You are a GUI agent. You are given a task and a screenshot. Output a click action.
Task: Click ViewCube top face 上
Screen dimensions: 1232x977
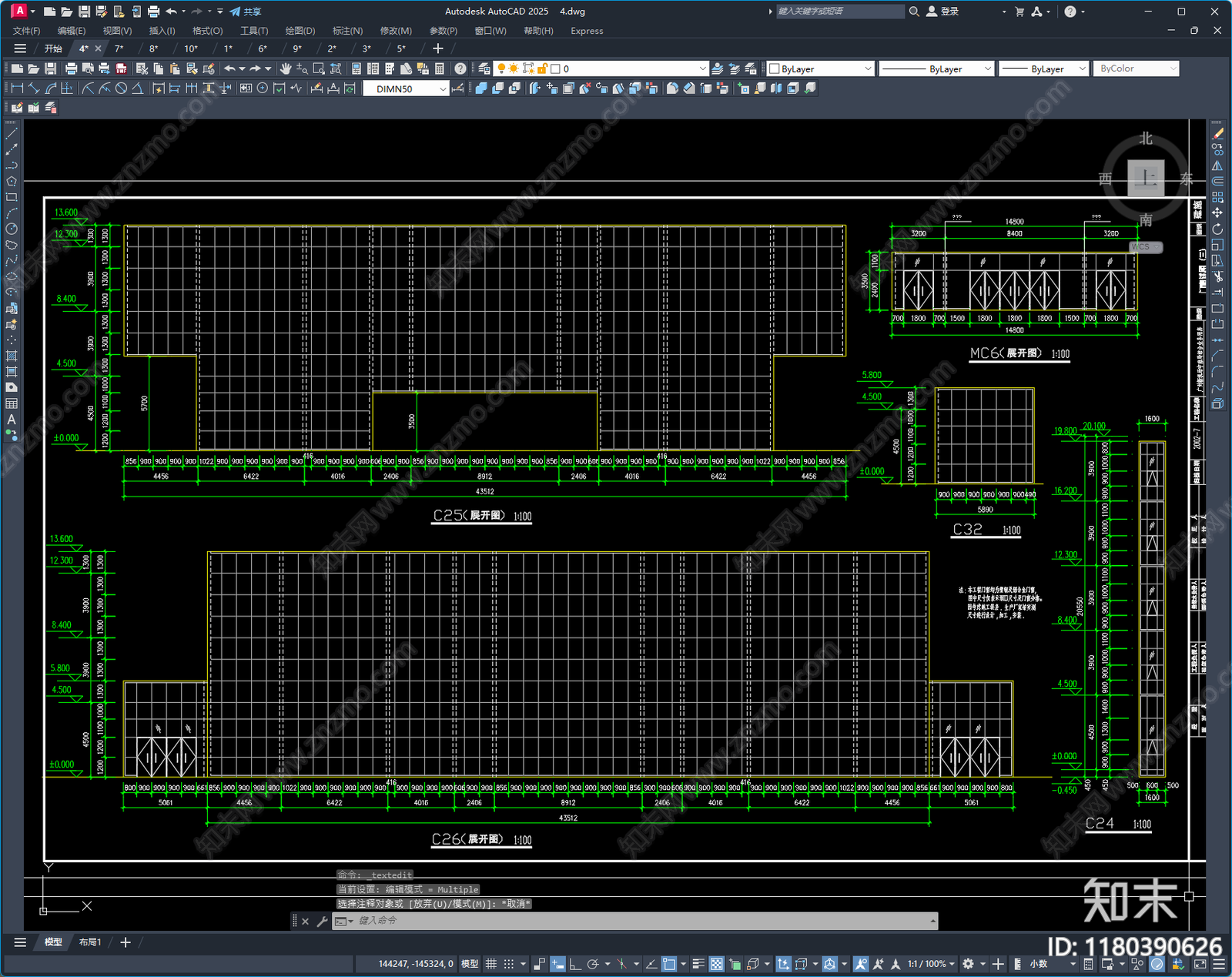(1146, 179)
